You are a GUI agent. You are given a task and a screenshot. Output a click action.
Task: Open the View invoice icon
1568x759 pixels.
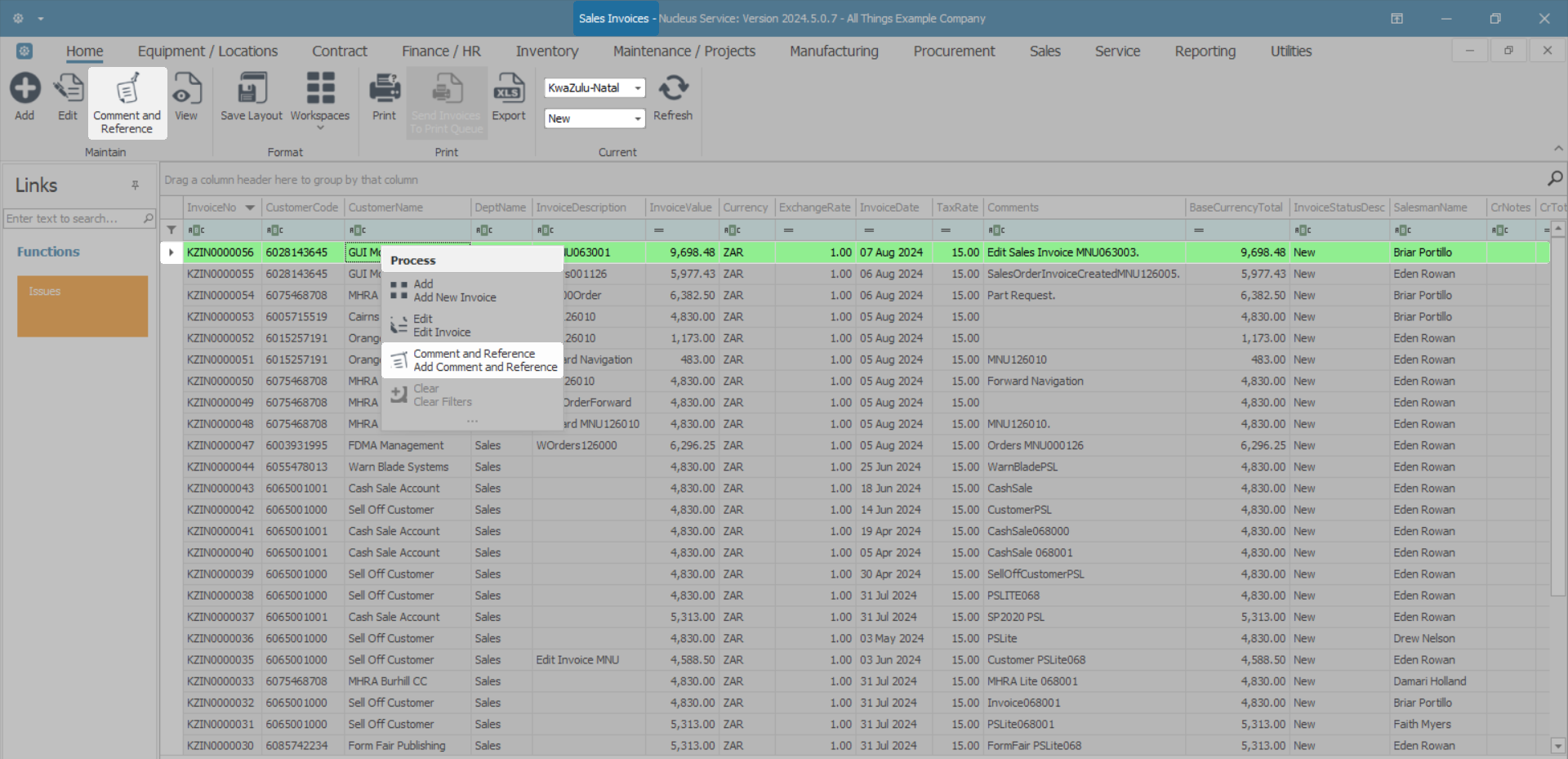(186, 90)
